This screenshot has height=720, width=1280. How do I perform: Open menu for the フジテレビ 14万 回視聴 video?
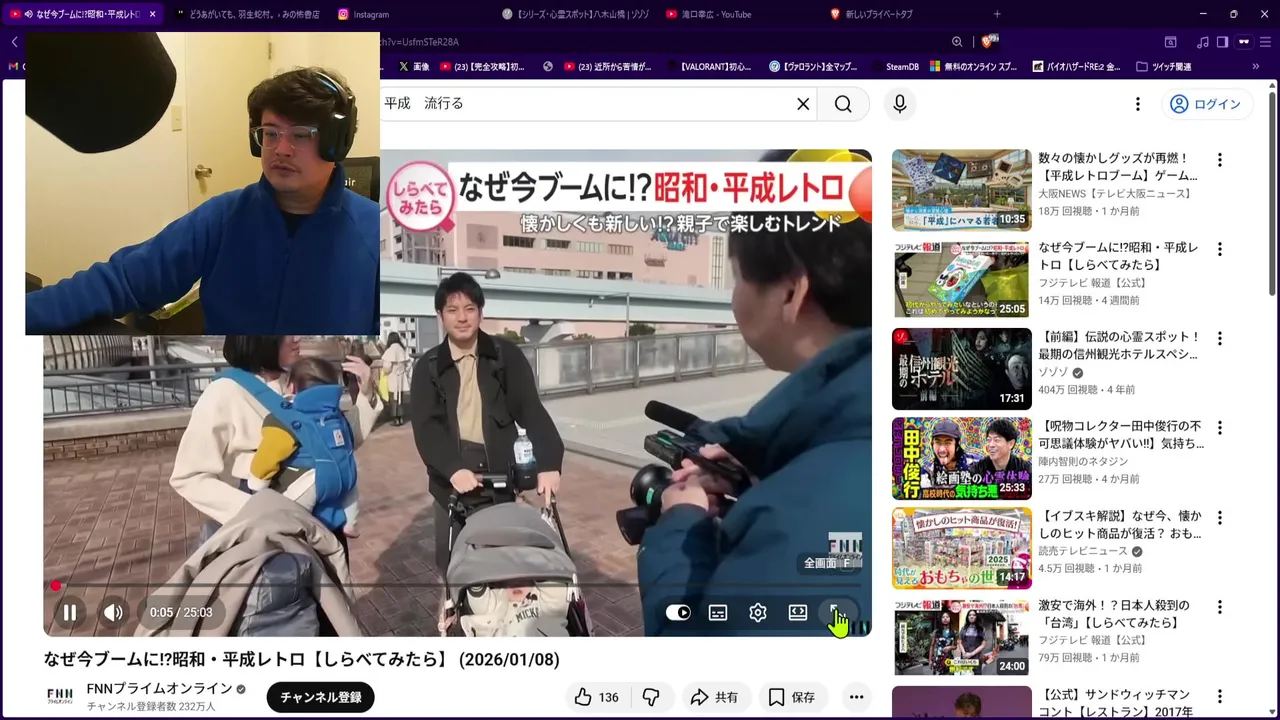[1219, 249]
